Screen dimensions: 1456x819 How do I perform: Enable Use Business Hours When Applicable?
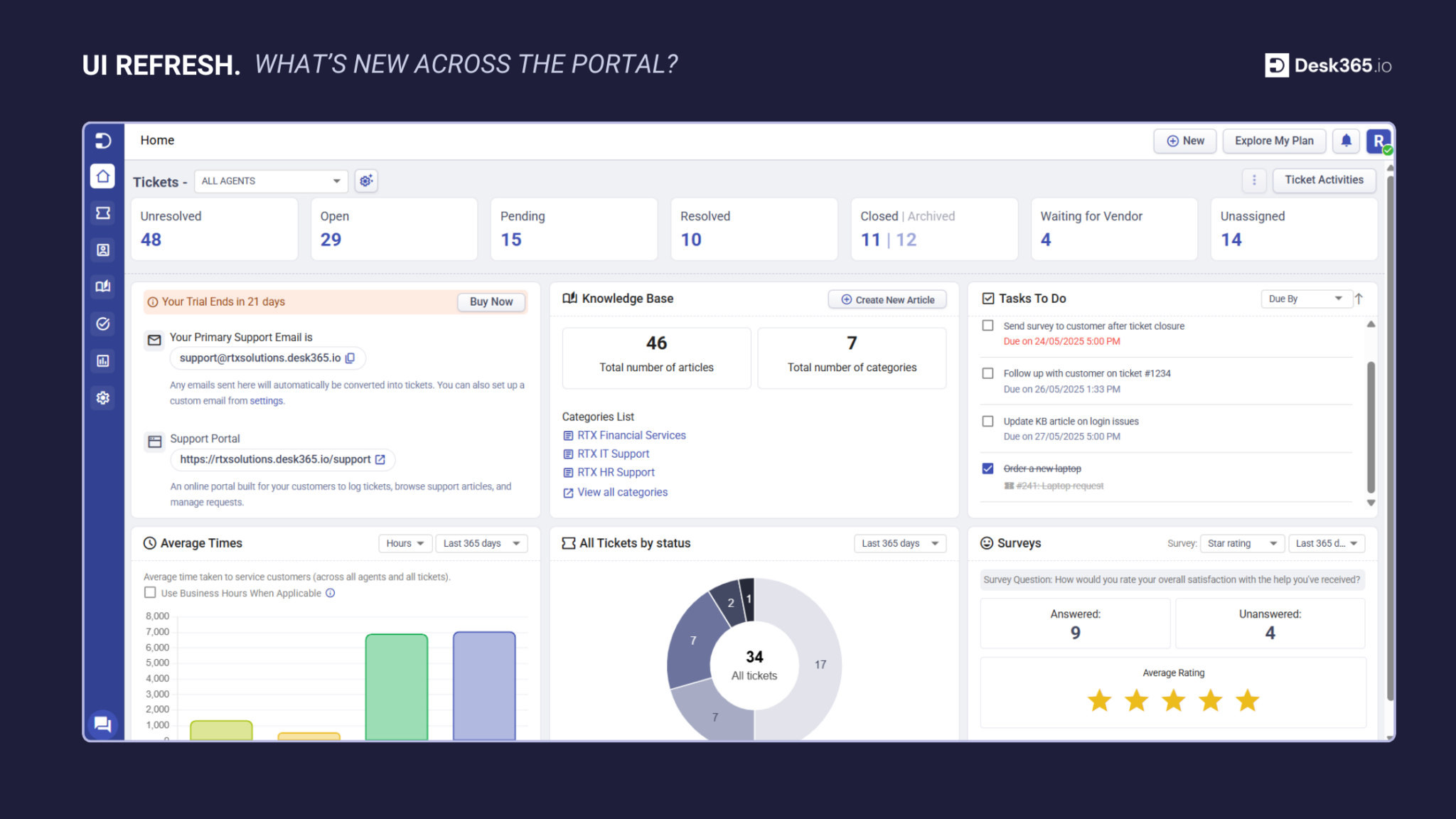pyautogui.click(x=150, y=592)
